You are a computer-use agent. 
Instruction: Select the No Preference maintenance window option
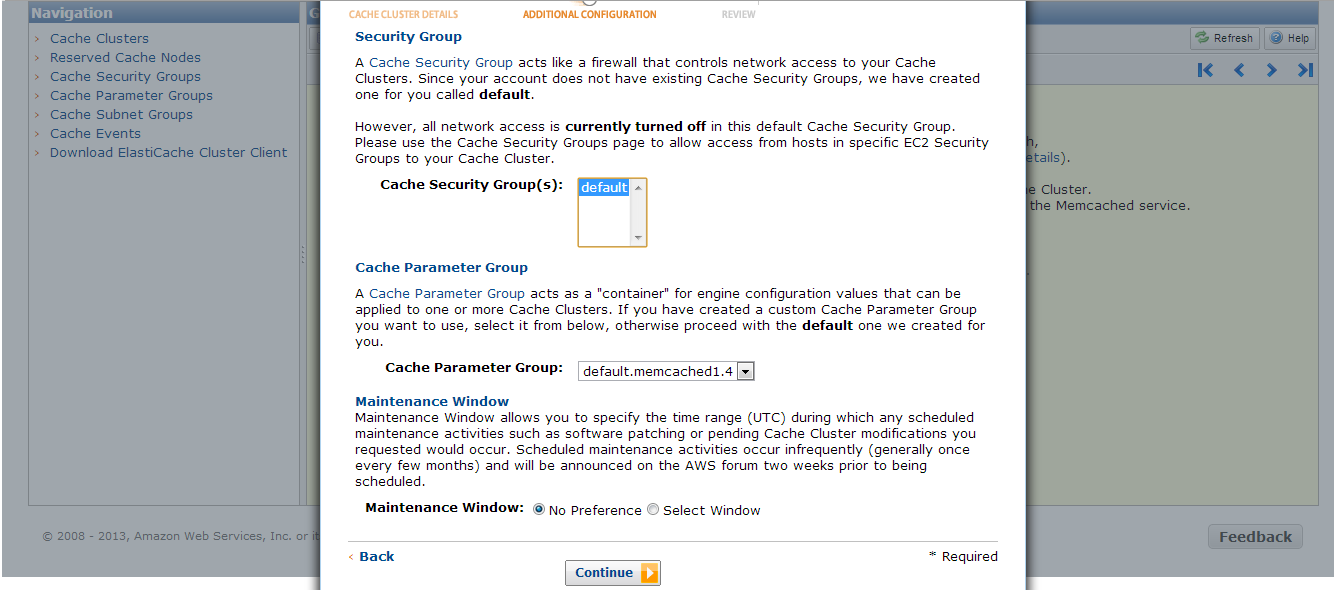click(x=538, y=509)
